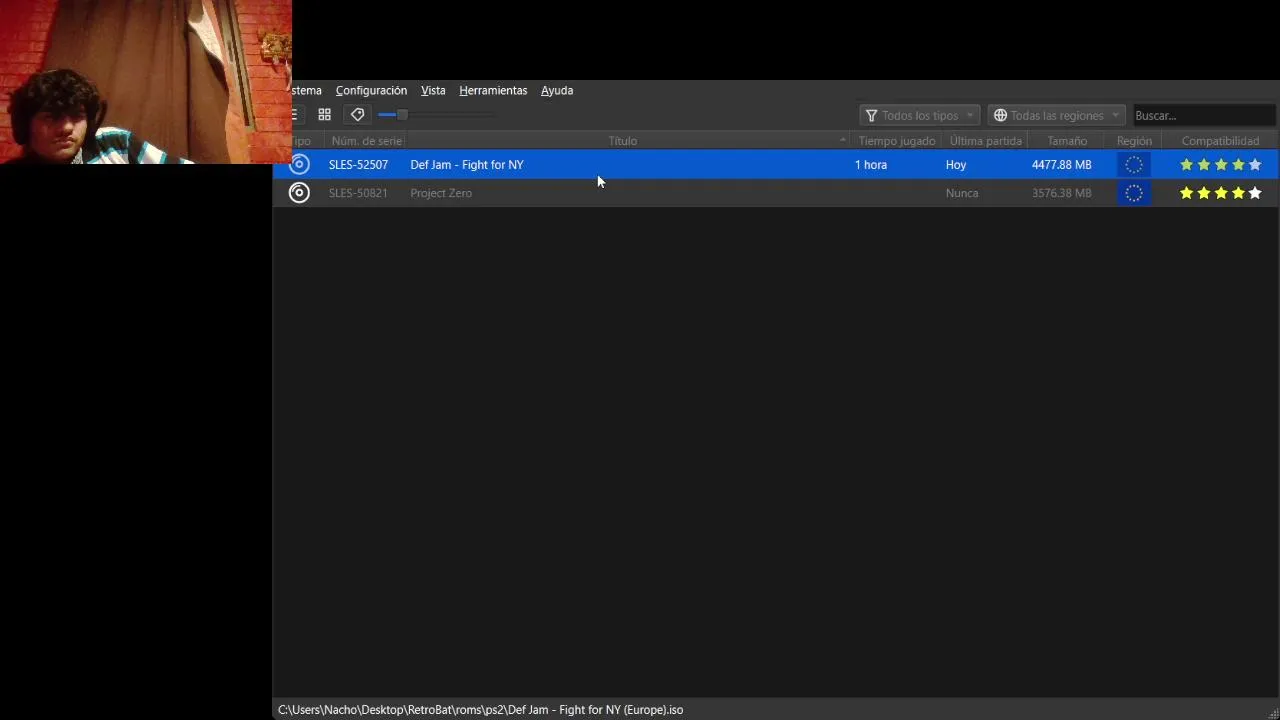
Task: Open the Herramientas menu
Action: point(493,90)
